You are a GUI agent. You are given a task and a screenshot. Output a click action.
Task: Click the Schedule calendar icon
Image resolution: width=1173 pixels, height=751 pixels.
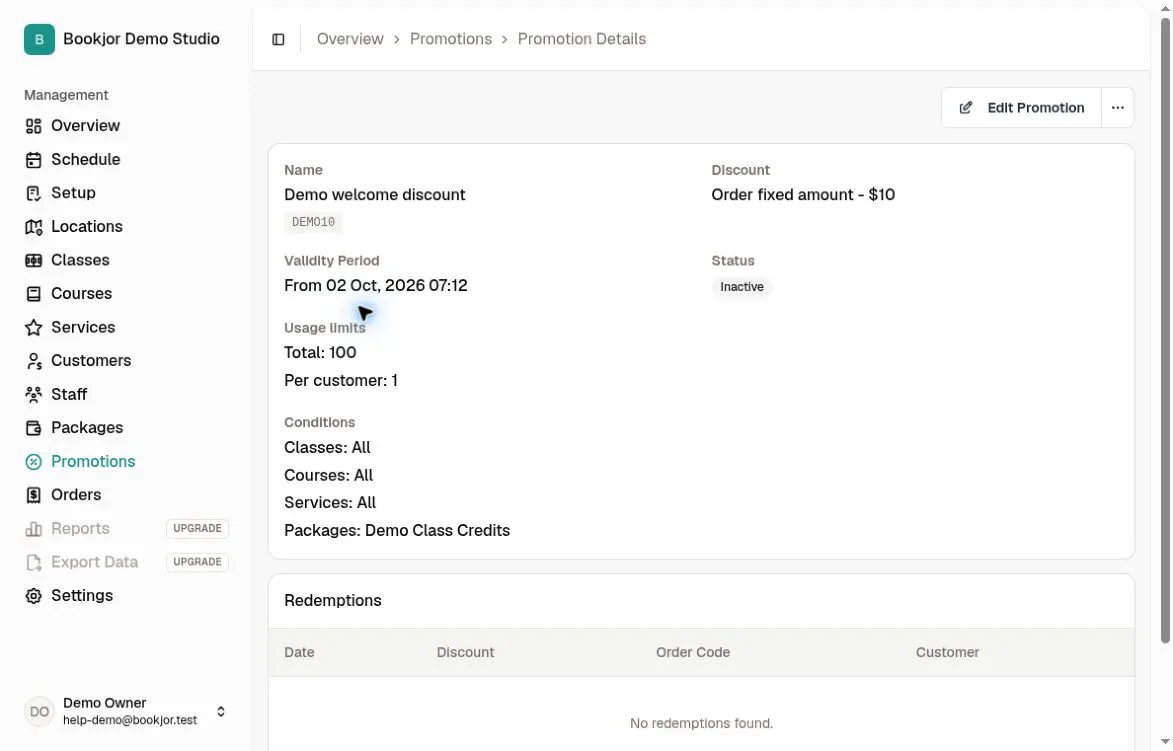33,159
